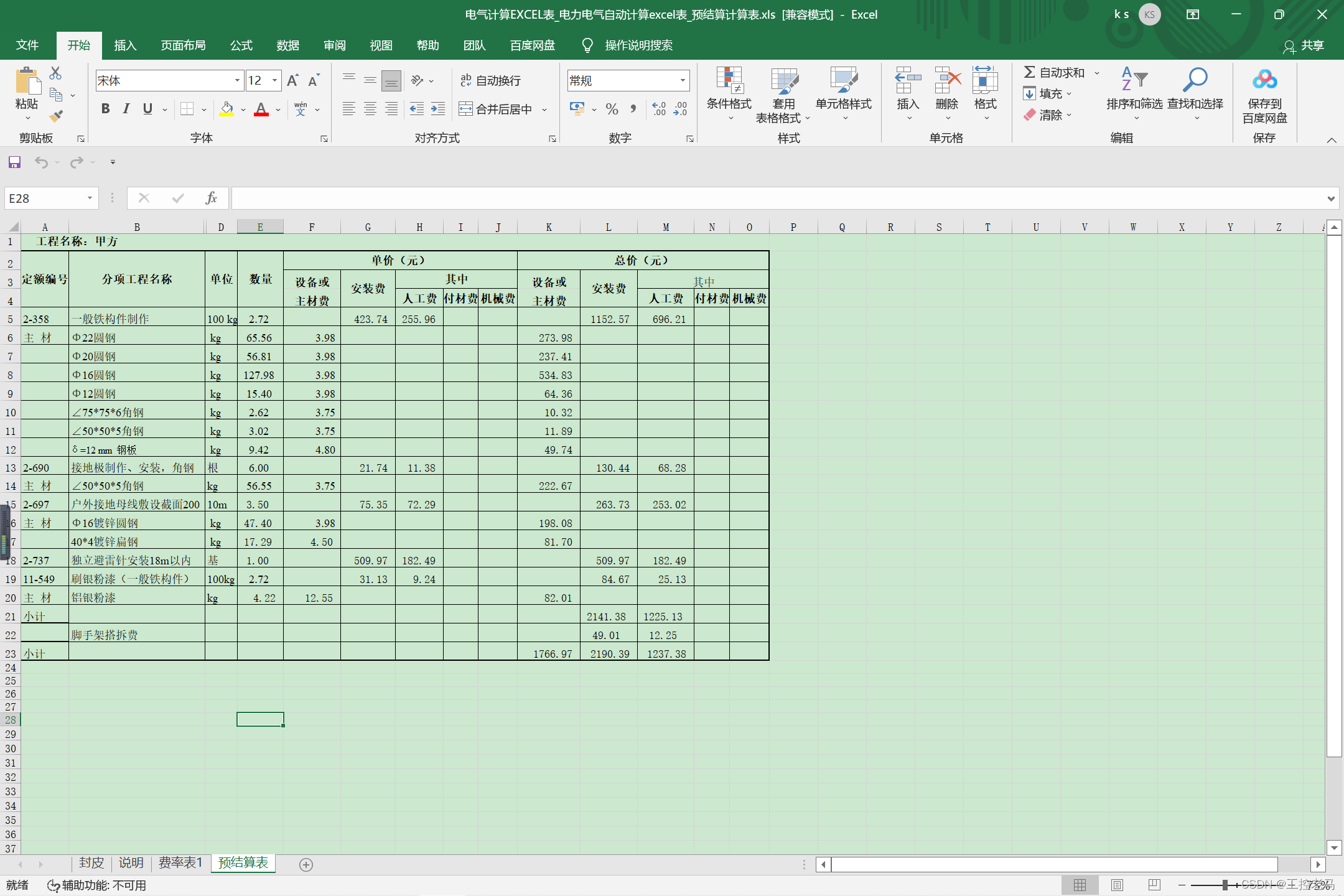
Task: Switch to the 费率表1 sheet tab
Action: pyautogui.click(x=180, y=863)
